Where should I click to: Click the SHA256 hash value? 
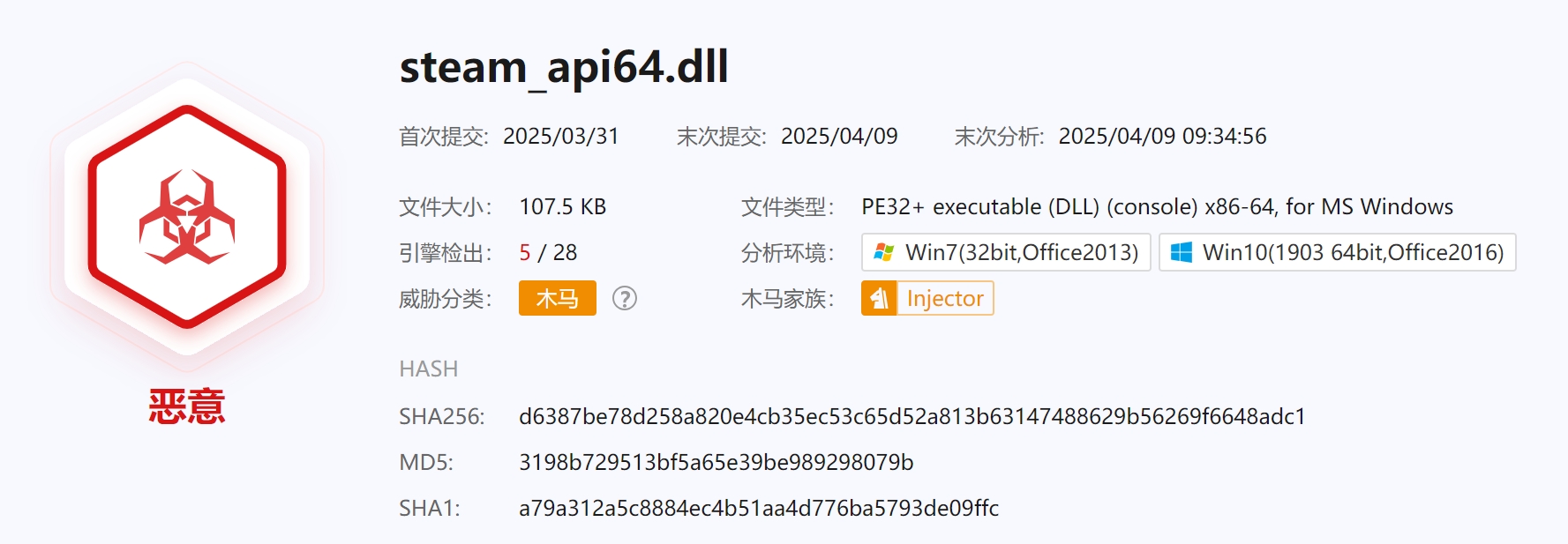pyautogui.click(x=912, y=416)
